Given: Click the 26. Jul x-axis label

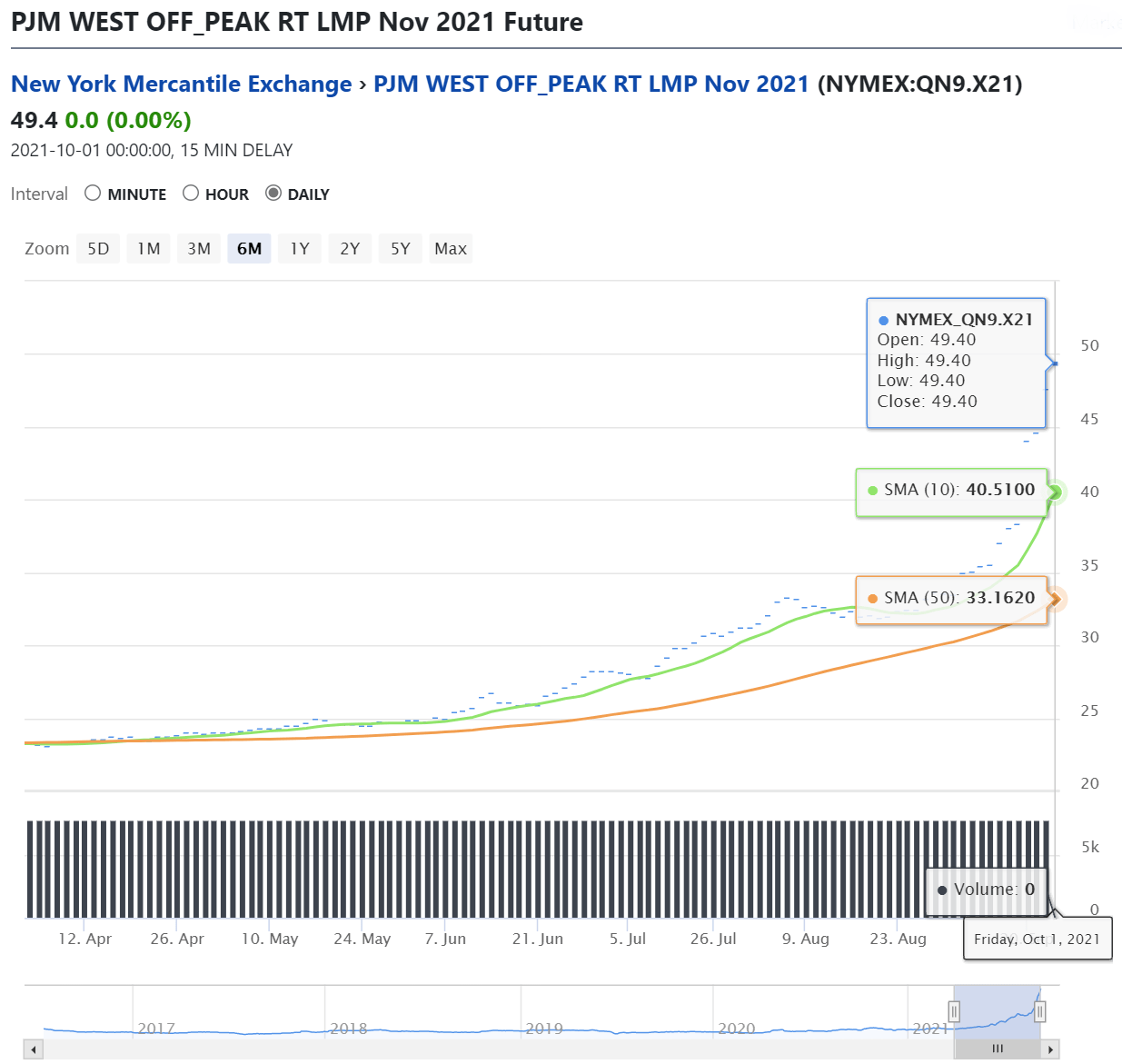Looking at the screenshot, I should click(713, 939).
